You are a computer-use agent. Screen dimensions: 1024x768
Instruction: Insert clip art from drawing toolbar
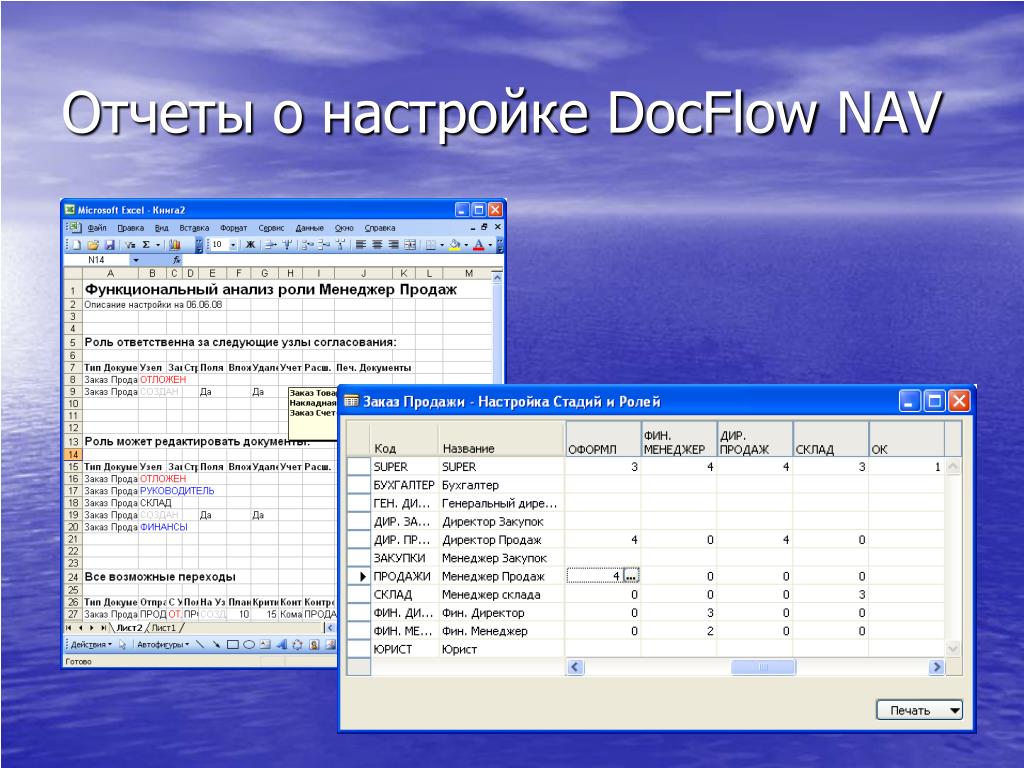click(314, 645)
